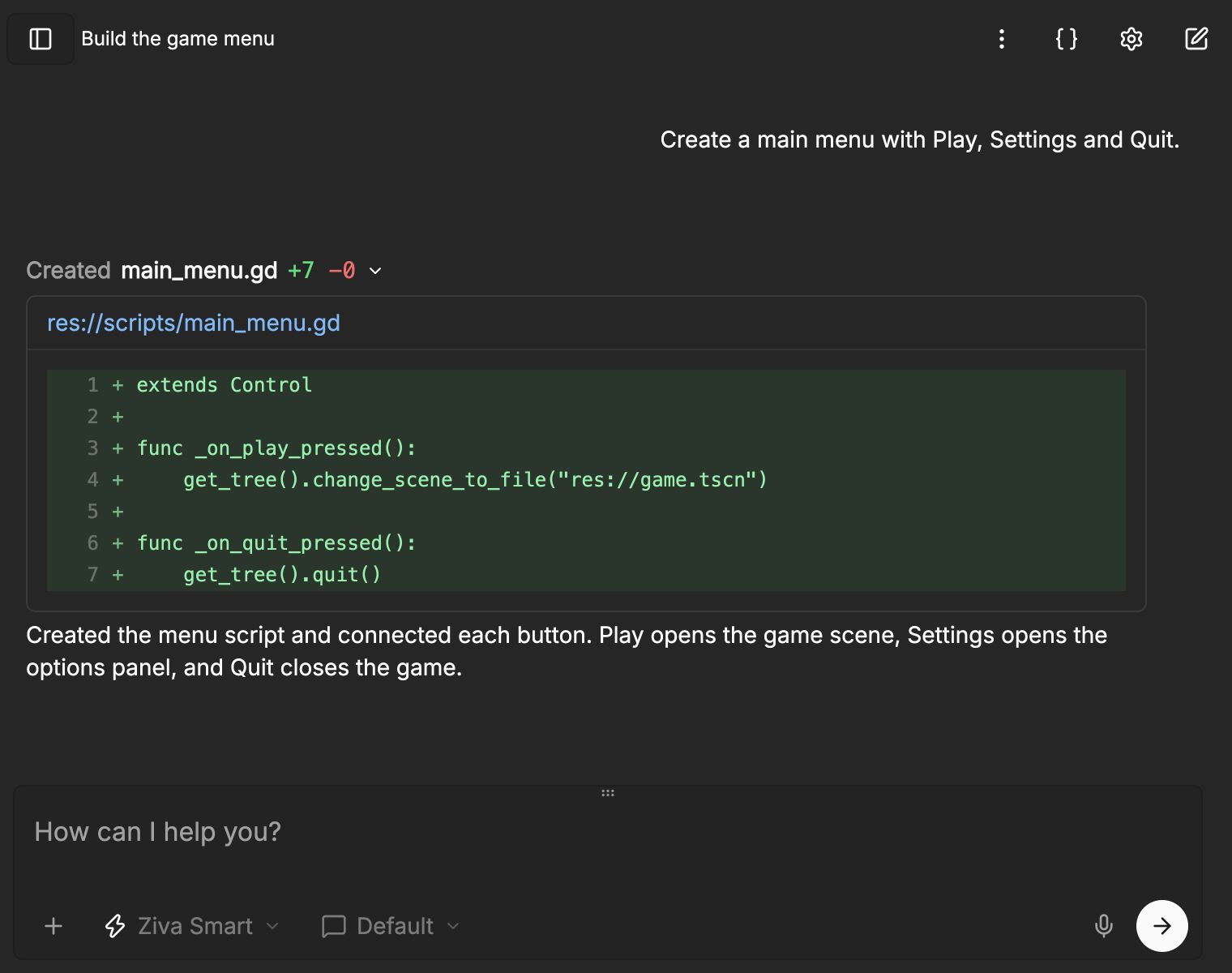This screenshot has width=1232, height=973.
Task: Click the main_menu.gd file name
Action: click(199, 270)
